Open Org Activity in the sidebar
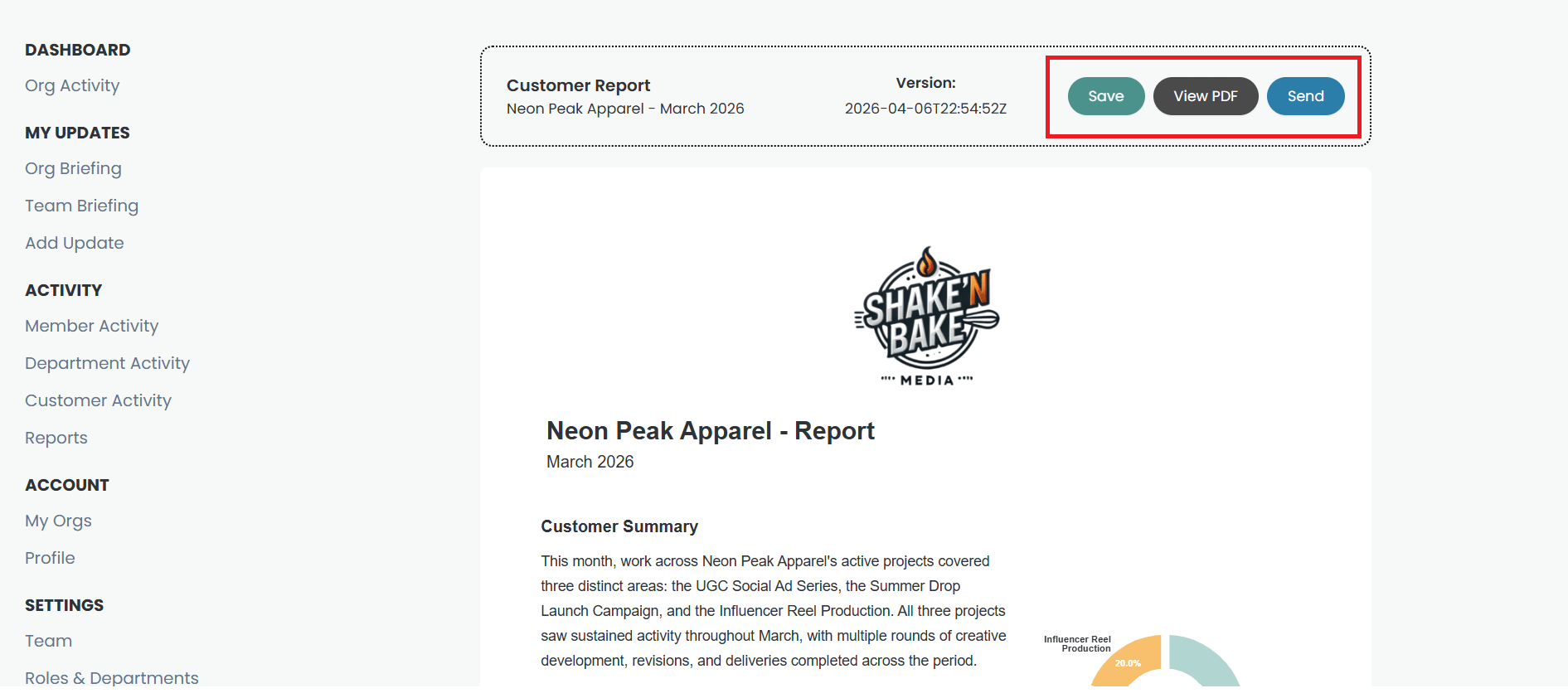Image resolution: width=1568 pixels, height=698 pixels. (x=72, y=85)
